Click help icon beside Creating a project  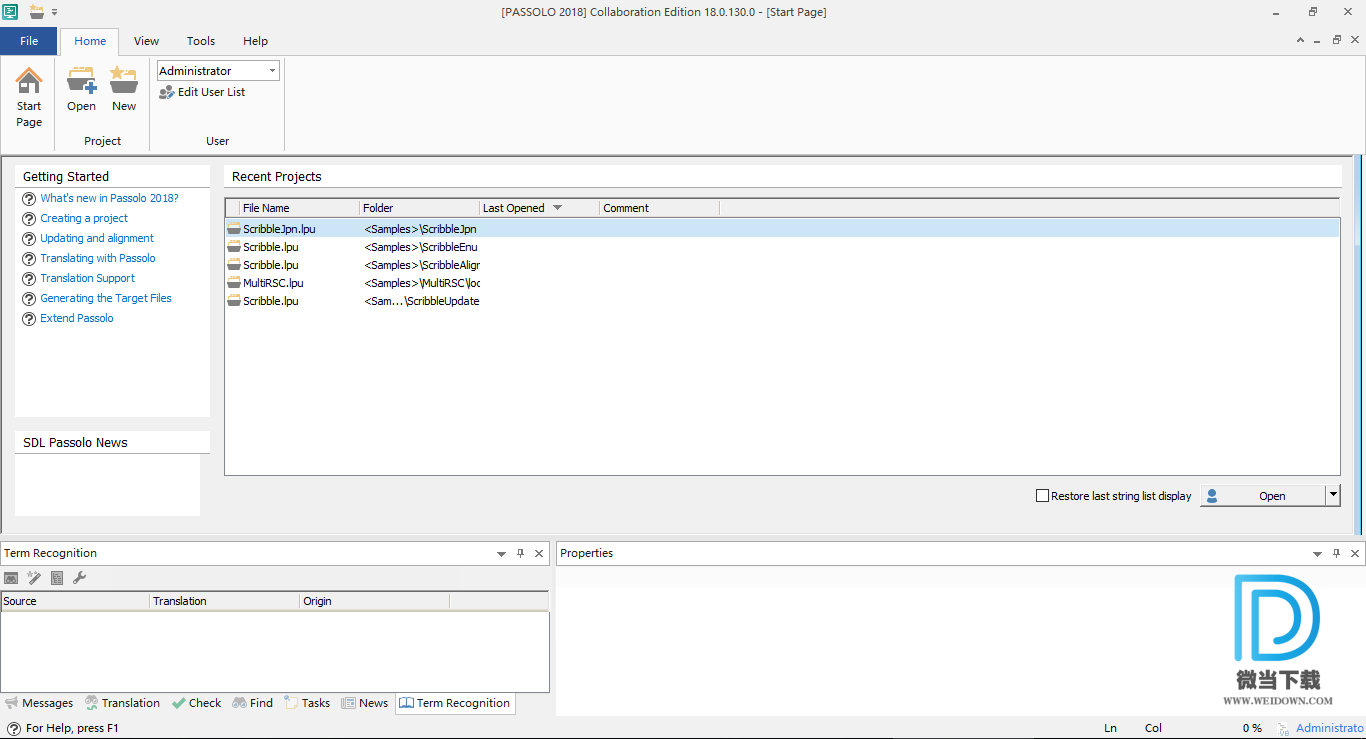coord(29,219)
